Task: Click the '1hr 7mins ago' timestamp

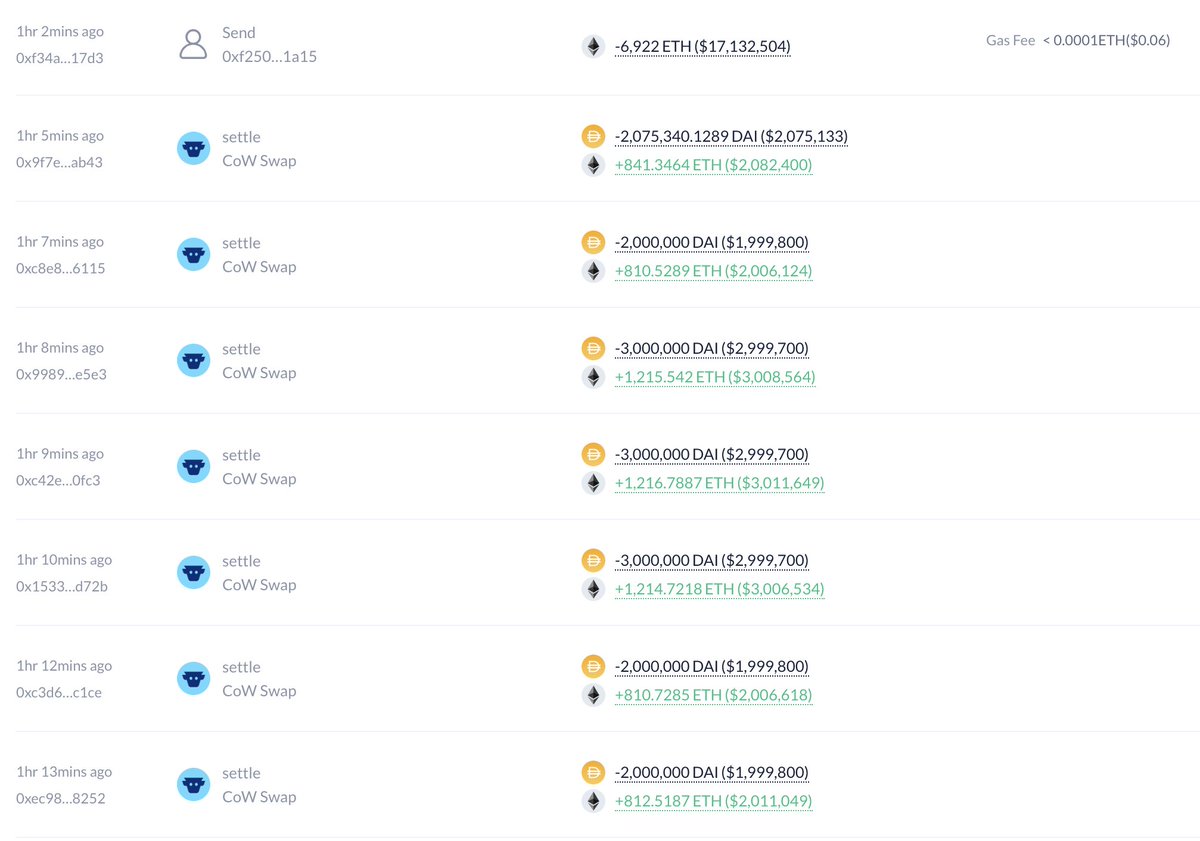Action: pos(60,242)
